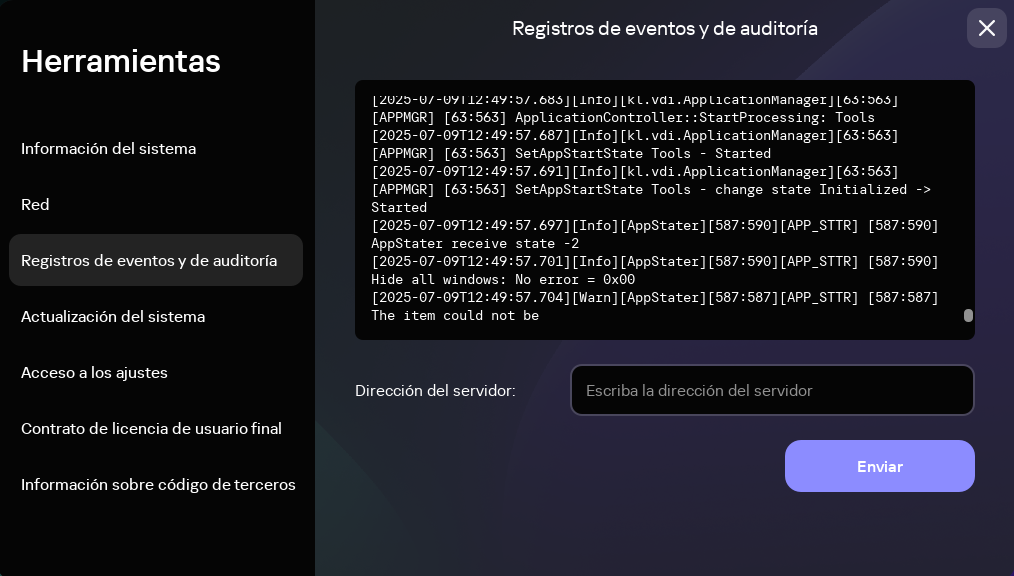Switch to the Red section
This screenshot has width=1014, height=576.
click(x=35, y=204)
